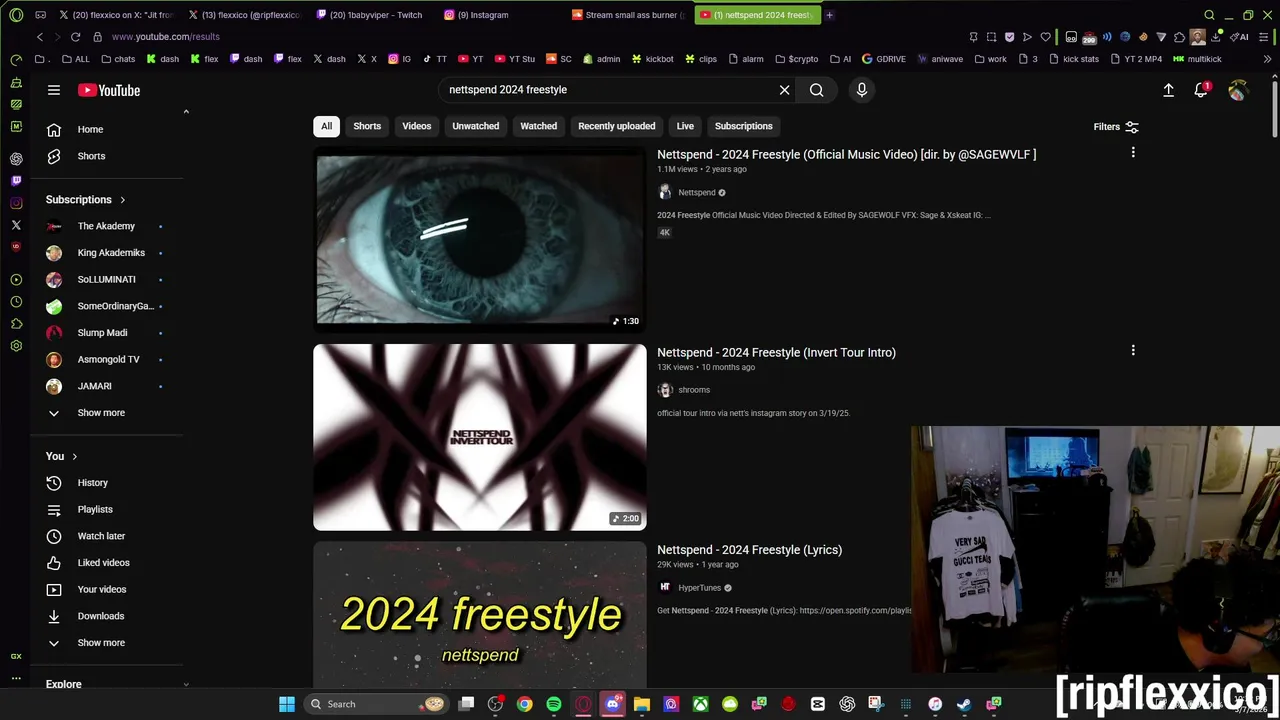1280x720 pixels.
Task: Open The Akademy subscription
Action: 105,226
